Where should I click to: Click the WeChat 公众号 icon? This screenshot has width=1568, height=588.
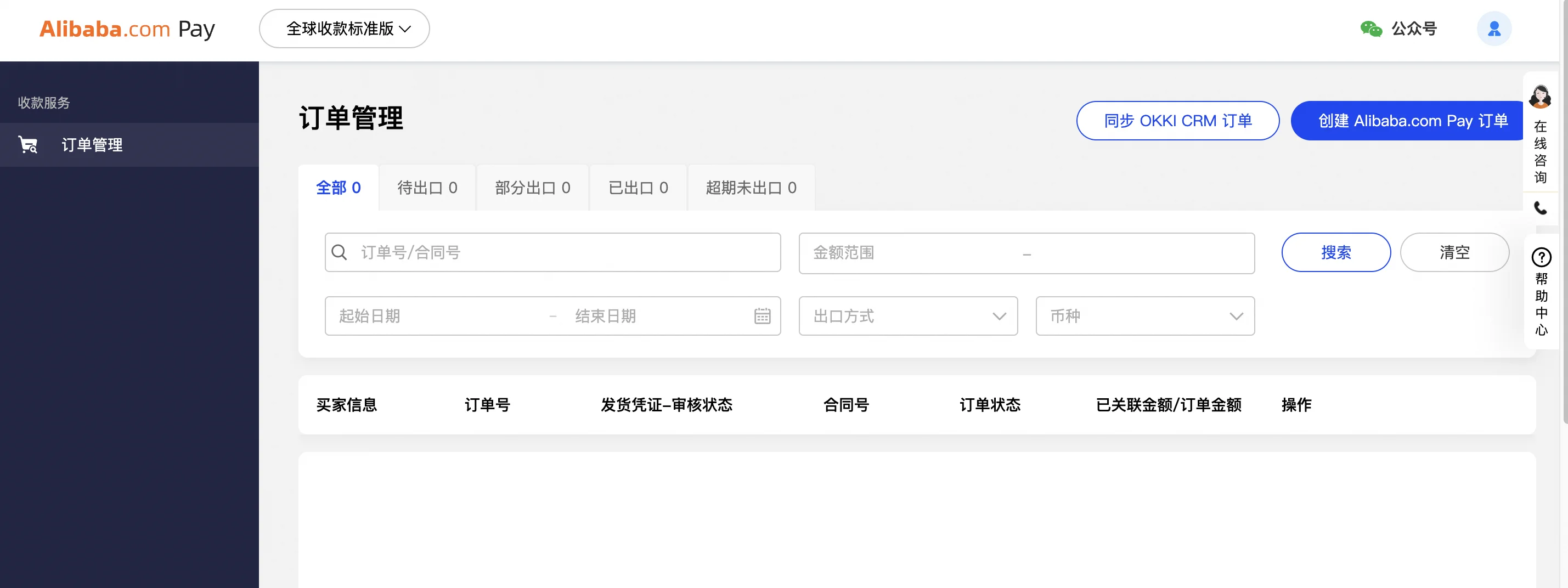point(1371,28)
